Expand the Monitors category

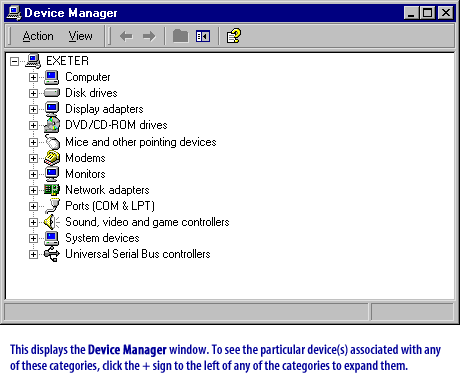(33, 174)
